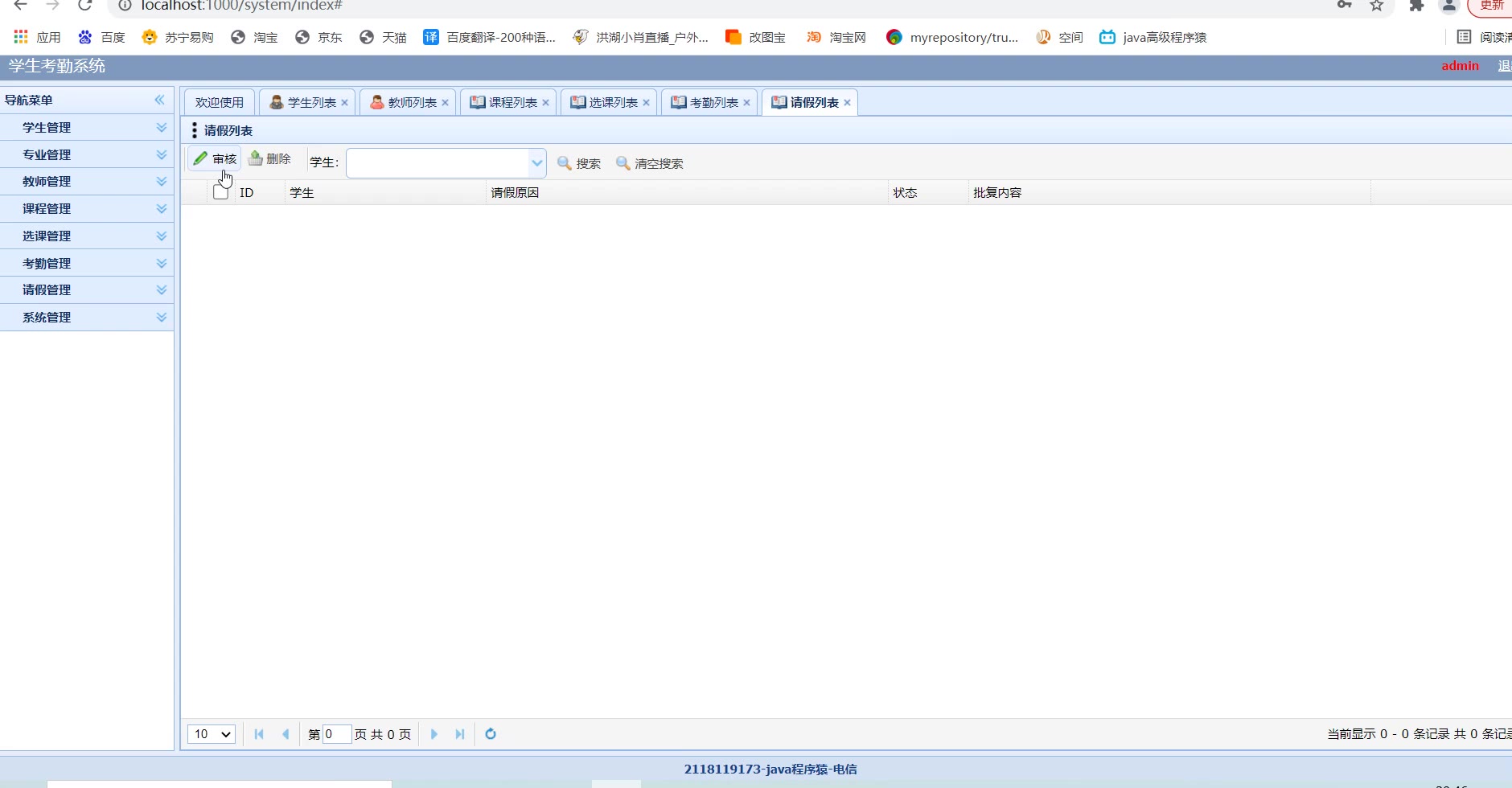
Task: Close the 选课列表 tab
Action: tap(646, 103)
